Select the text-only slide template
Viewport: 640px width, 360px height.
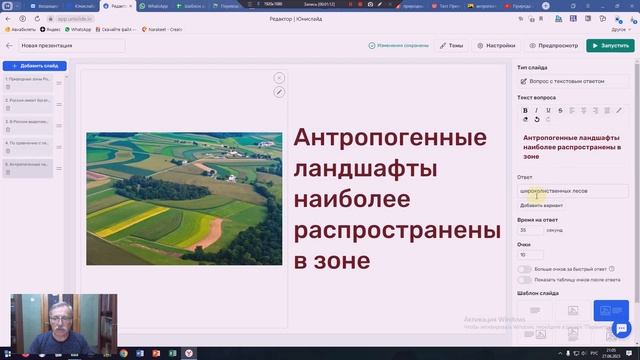[535, 311]
